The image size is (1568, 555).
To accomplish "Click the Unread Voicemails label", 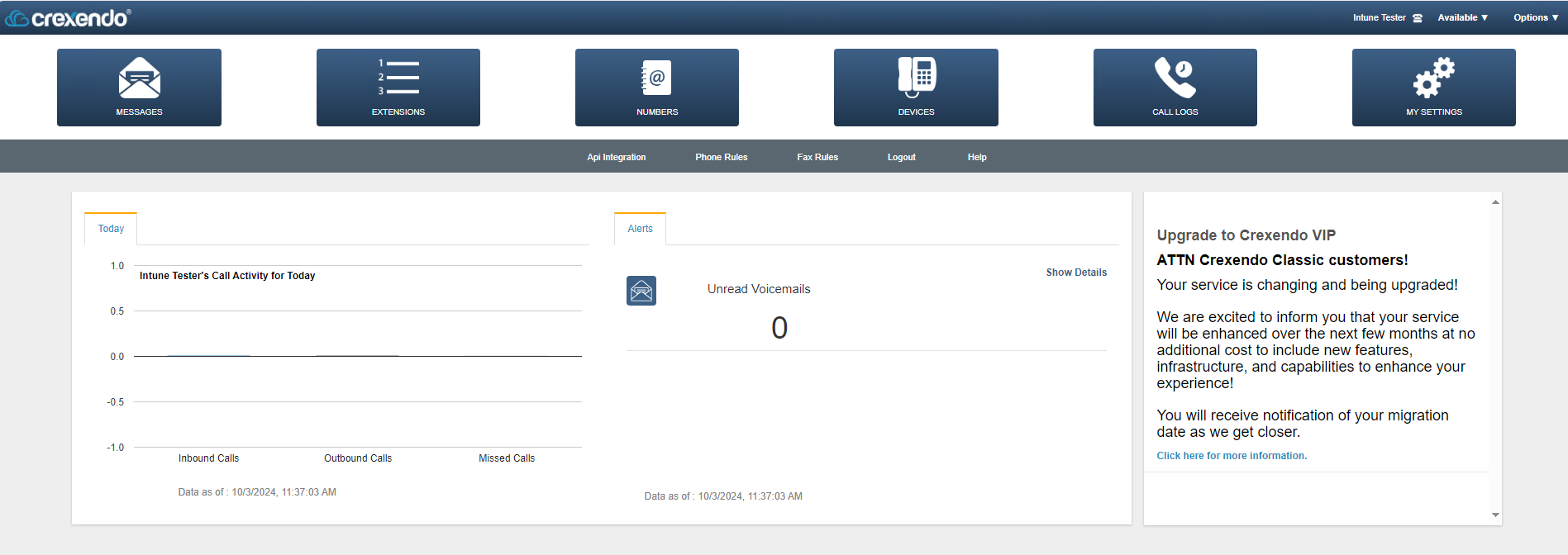I will pyautogui.click(x=759, y=289).
